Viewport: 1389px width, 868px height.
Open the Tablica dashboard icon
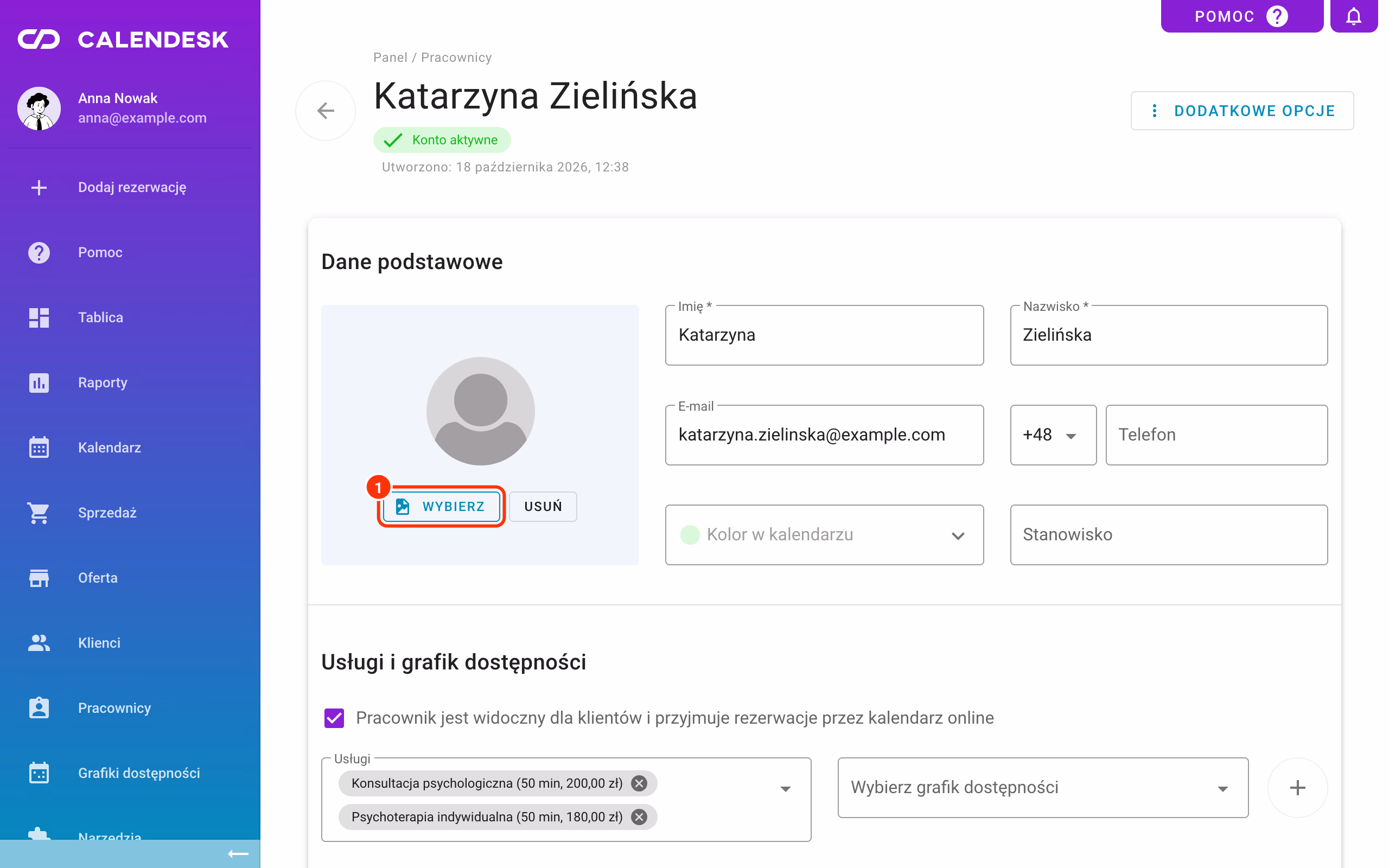[39, 317]
